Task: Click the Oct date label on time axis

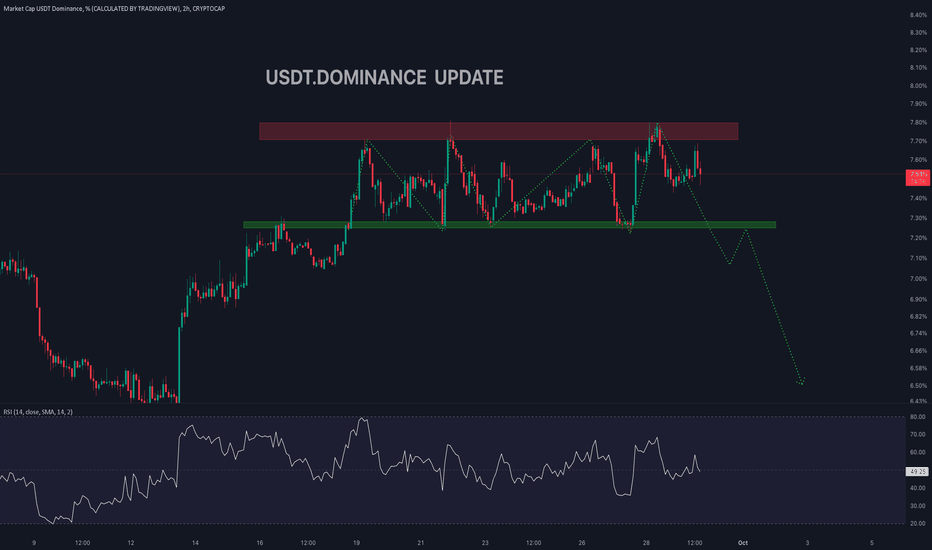Action: (742, 543)
